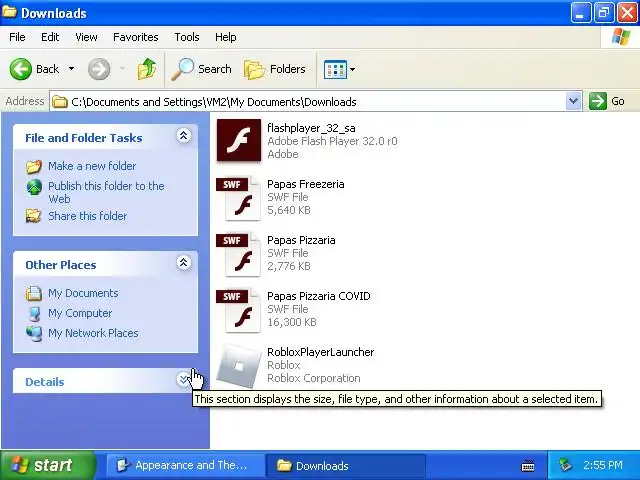Click the My Network Places icon

click(34, 333)
